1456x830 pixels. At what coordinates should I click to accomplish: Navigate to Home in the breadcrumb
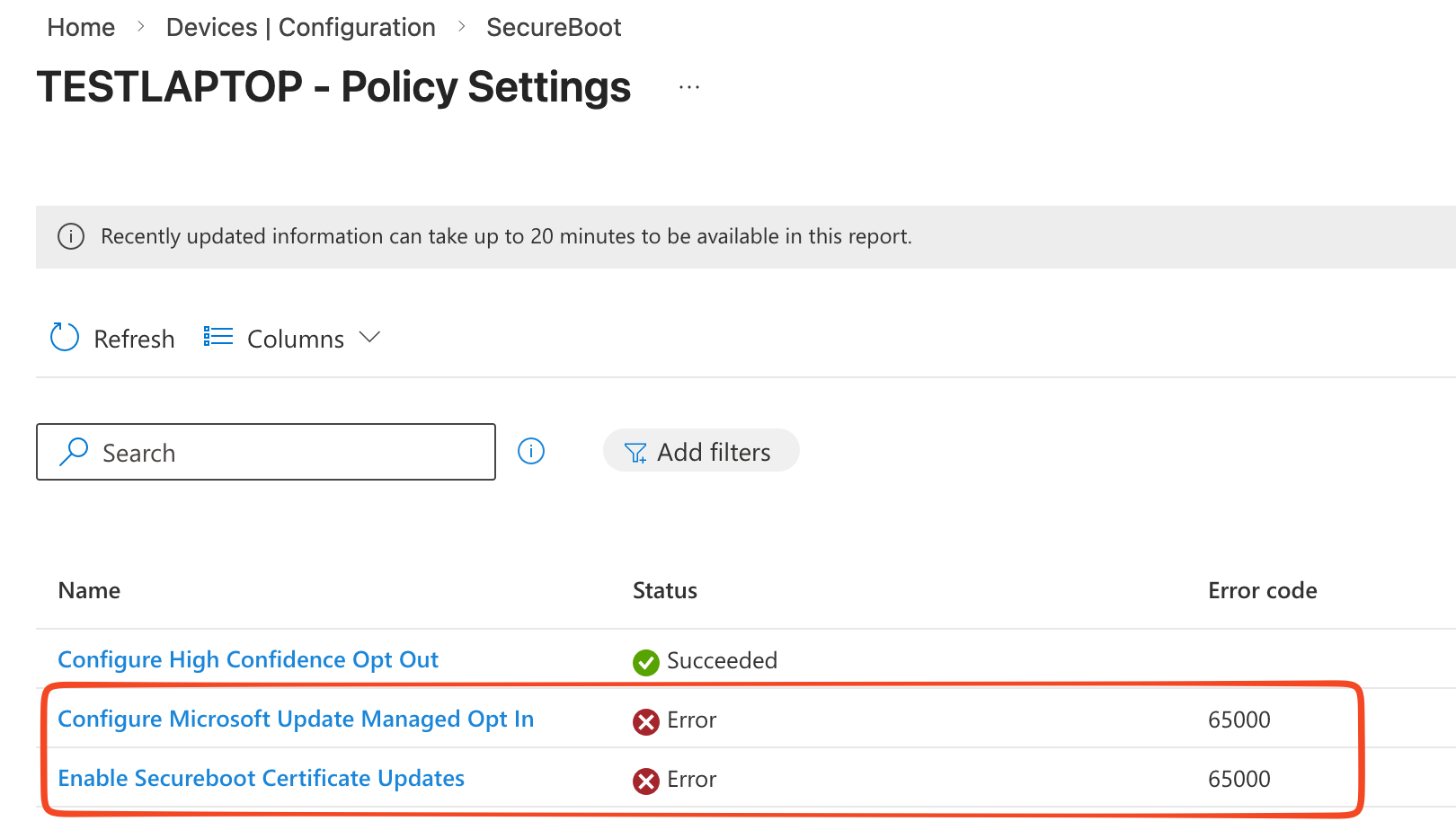(x=80, y=27)
